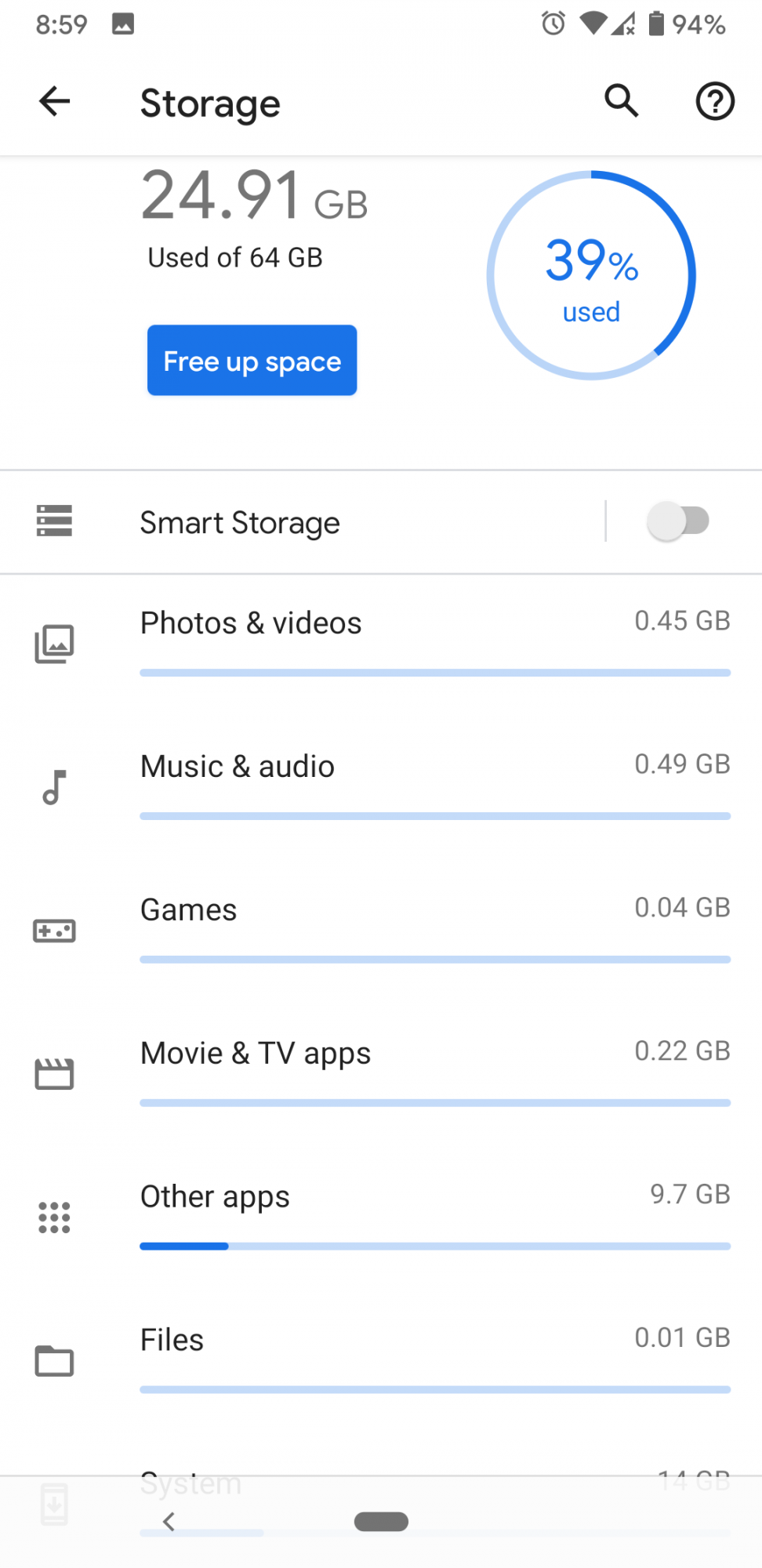Open Photos & videos storage details
The width and height of the screenshot is (762, 1568).
coord(251,623)
